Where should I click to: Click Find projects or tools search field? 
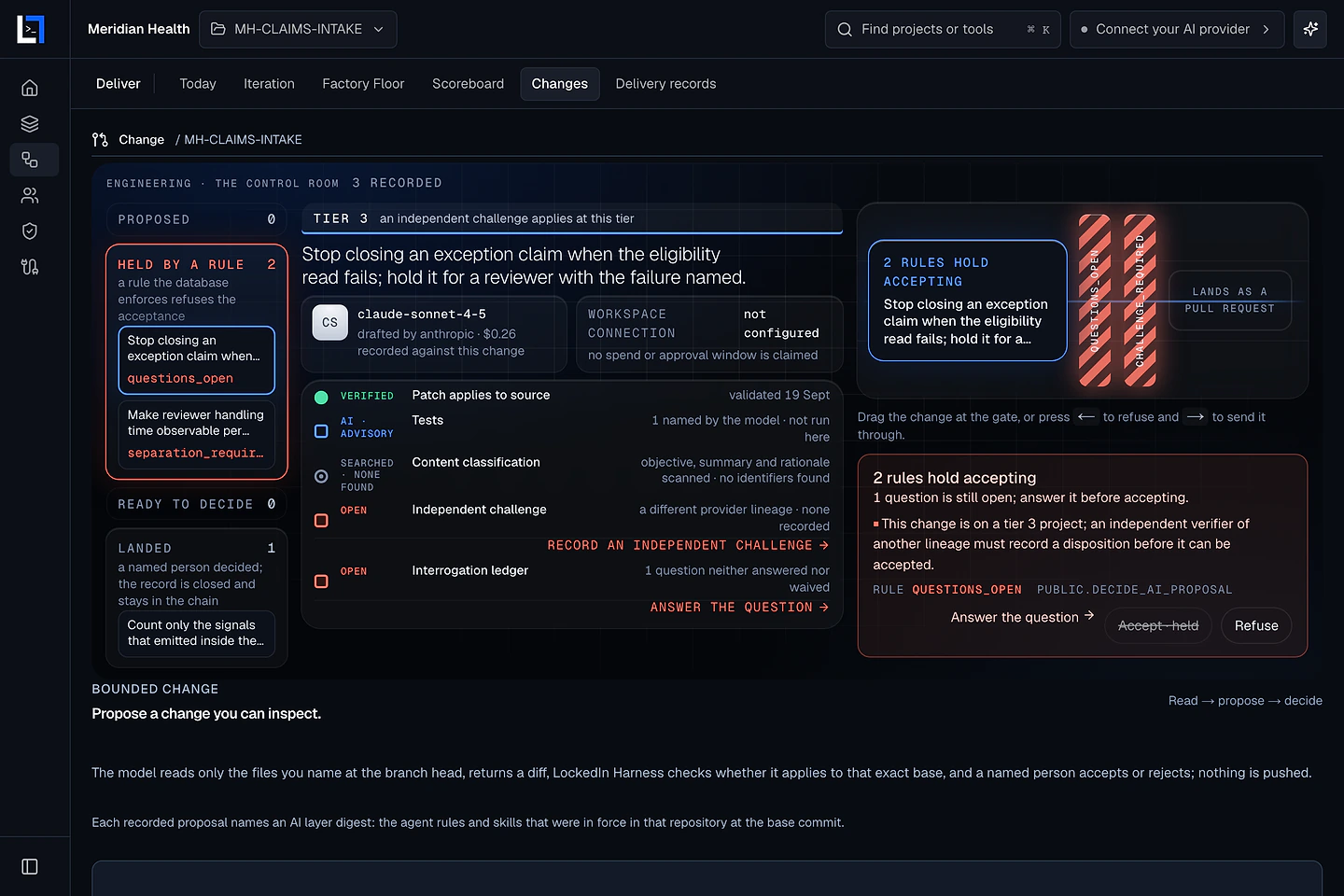[943, 30]
